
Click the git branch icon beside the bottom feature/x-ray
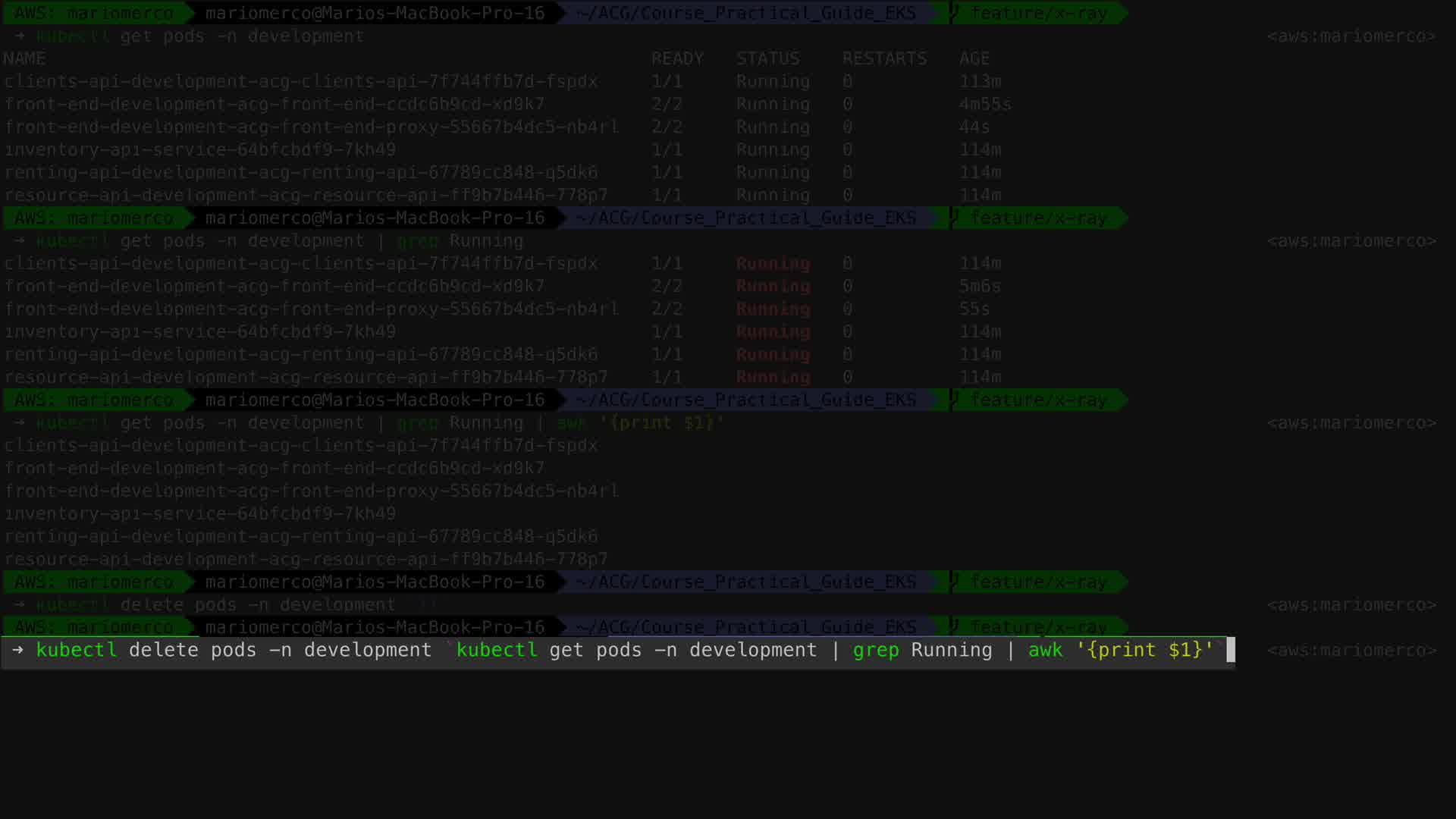pos(955,627)
